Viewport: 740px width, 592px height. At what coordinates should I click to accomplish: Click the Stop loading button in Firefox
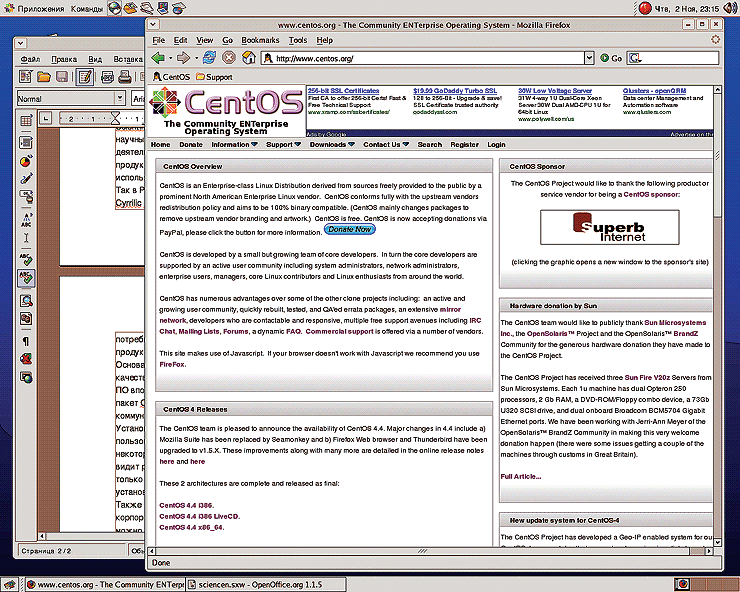click(229, 58)
